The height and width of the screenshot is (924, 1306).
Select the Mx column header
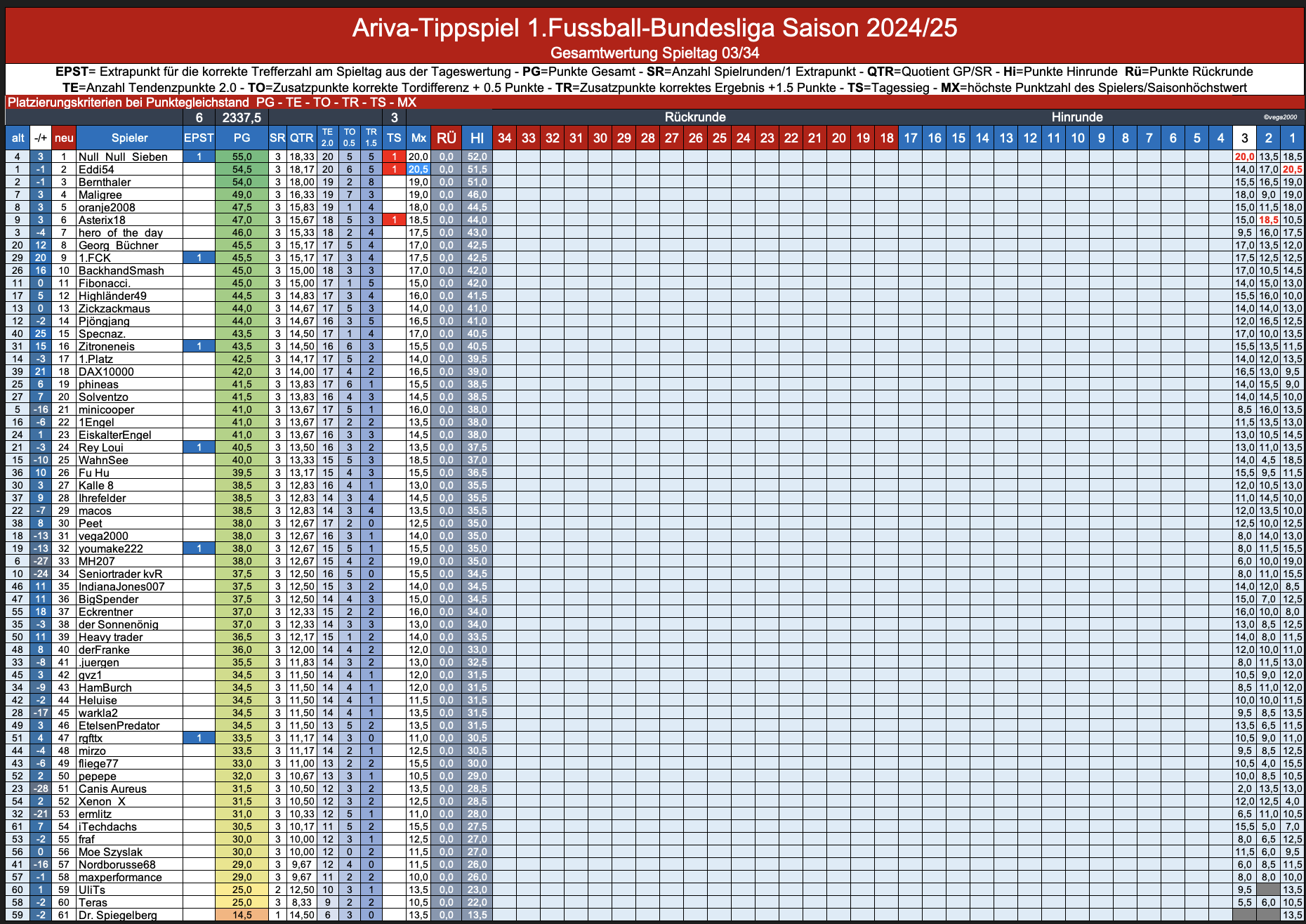[x=418, y=138]
